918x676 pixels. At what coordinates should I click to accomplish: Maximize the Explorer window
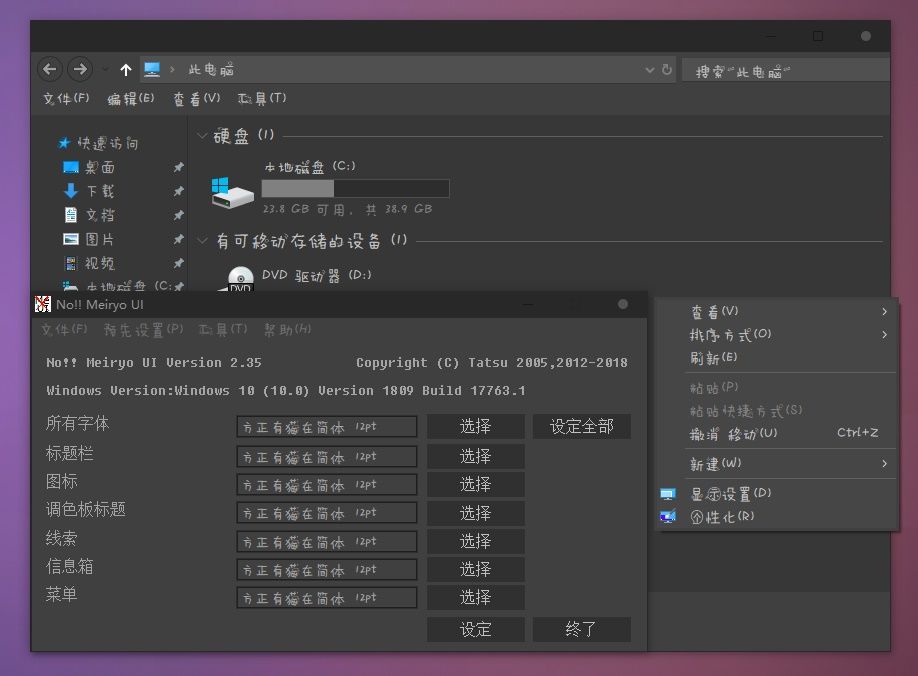pos(818,36)
